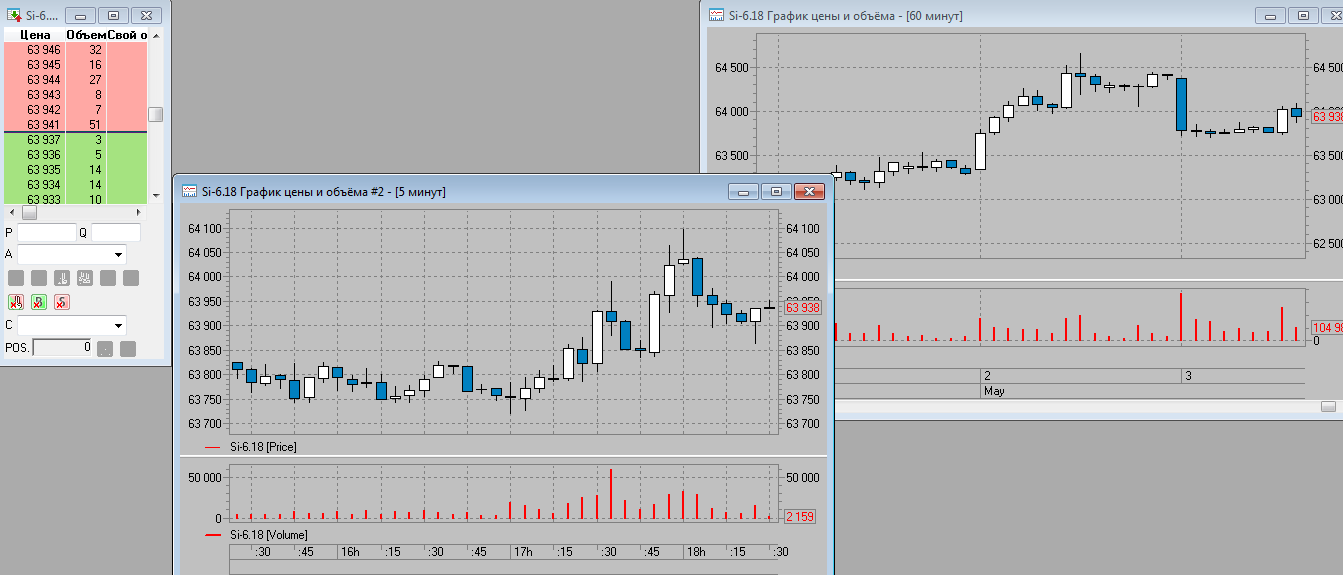Click the order book scroll left arrow

(12, 212)
